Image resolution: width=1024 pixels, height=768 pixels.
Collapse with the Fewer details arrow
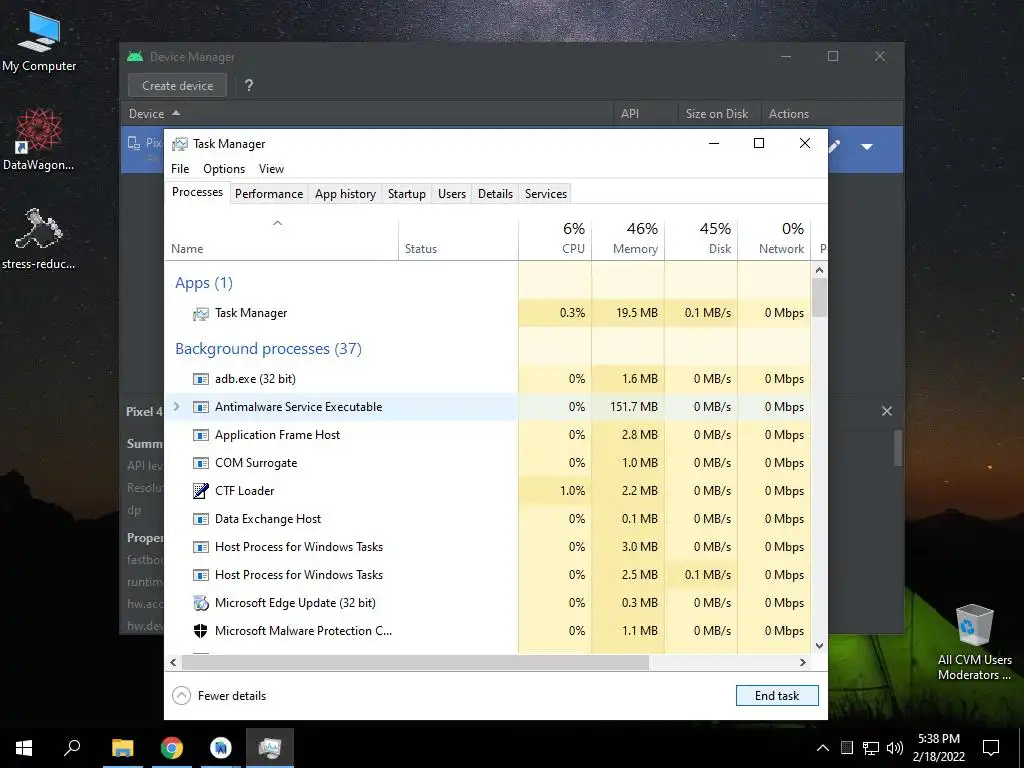[x=182, y=696]
